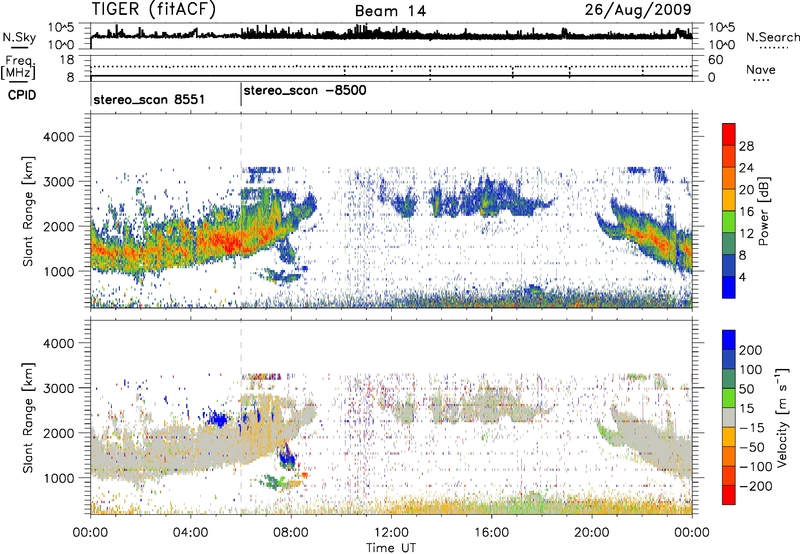Pick the bright blue top velocity colorbar segment

point(729,340)
